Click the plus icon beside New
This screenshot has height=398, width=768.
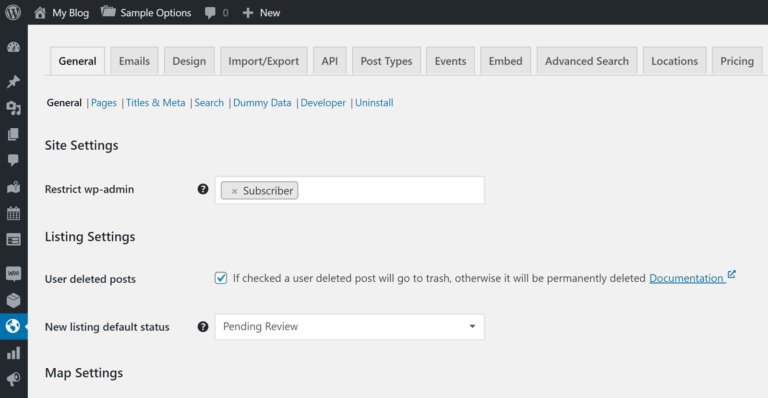[248, 13]
